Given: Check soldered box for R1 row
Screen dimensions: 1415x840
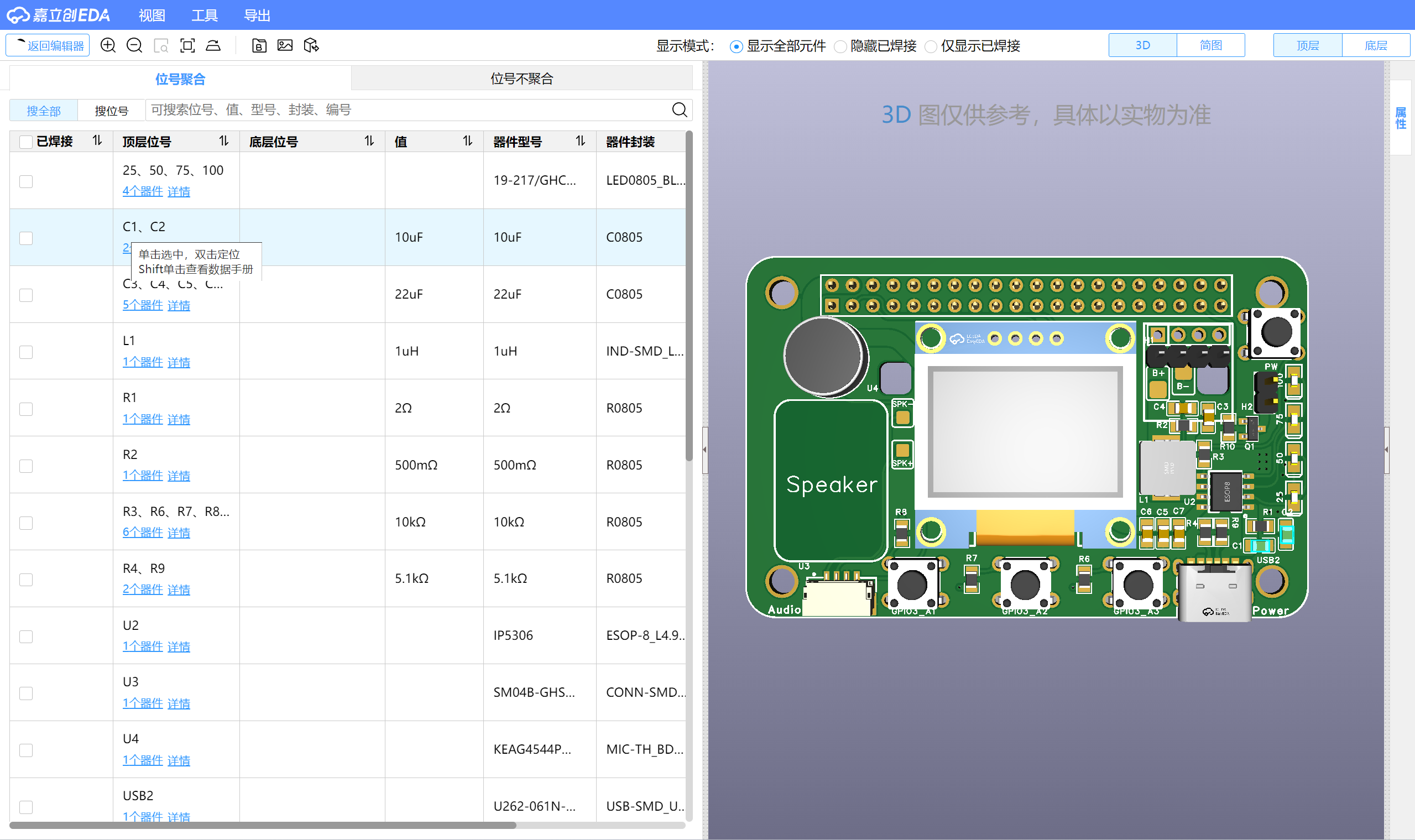Looking at the screenshot, I should coord(25,409).
